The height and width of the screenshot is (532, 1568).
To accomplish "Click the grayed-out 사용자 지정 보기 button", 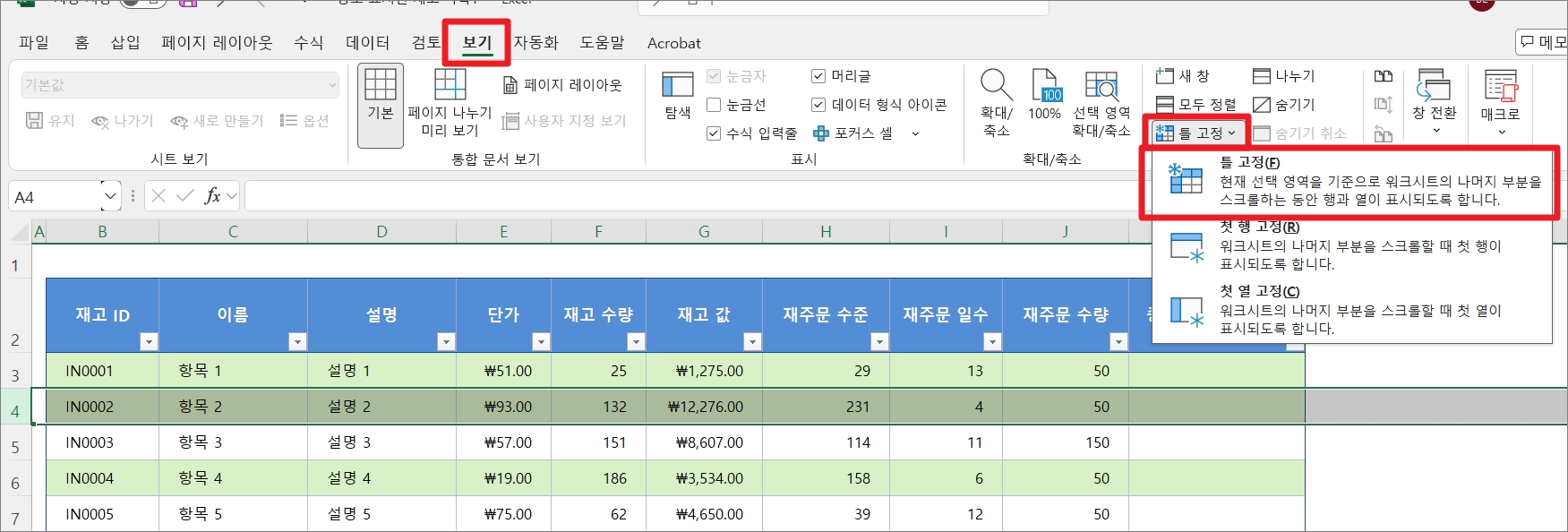I will tap(564, 121).
